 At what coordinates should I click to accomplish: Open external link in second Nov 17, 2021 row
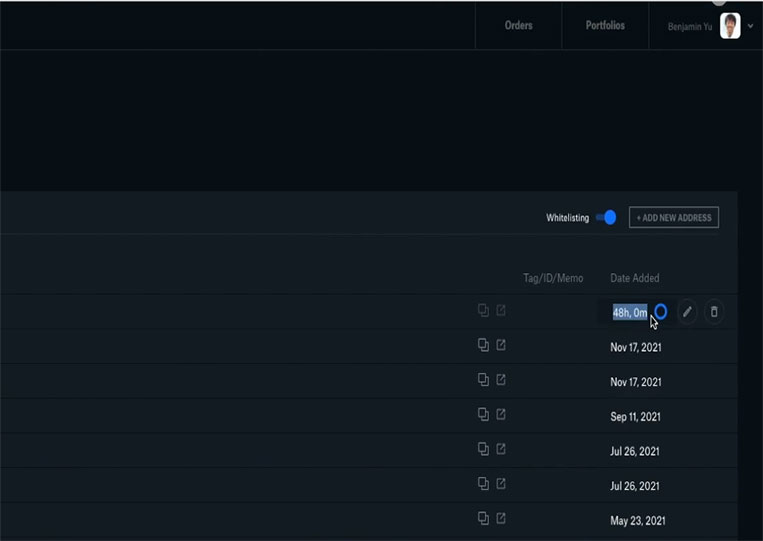501,379
